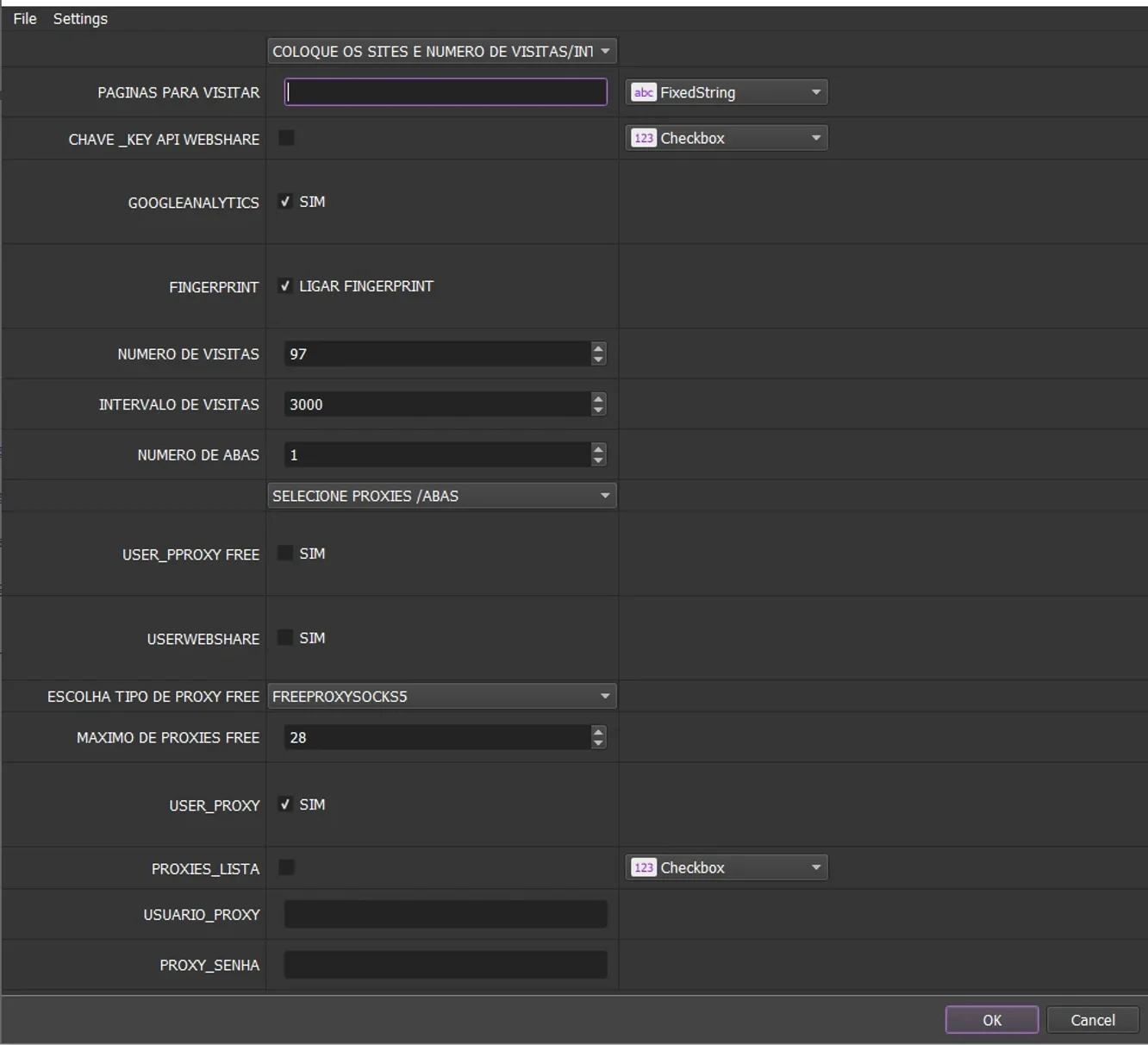Expand the COLOQUE OS SITES dropdown
1148x1045 pixels.
coord(442,51)
